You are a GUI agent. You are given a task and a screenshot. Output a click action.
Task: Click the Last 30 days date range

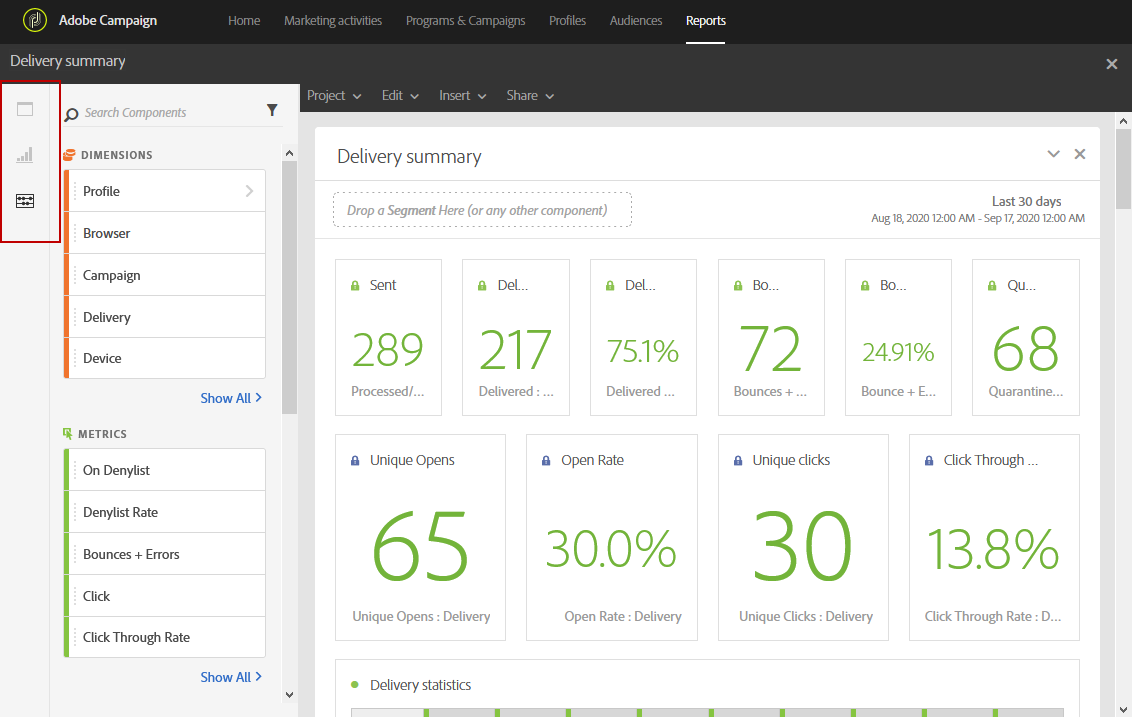click(1026, 202)
